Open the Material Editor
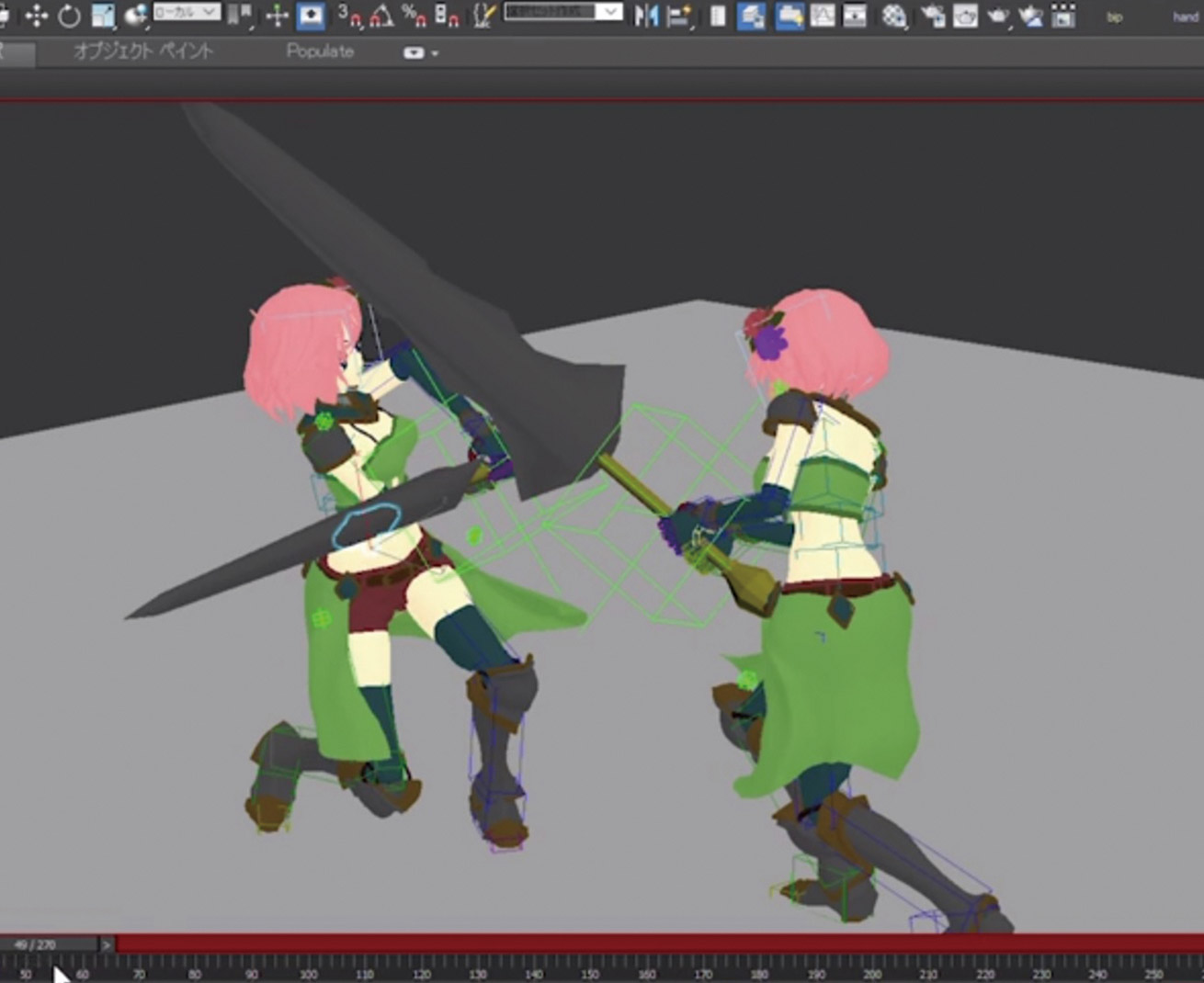 [x=894, y=16]
